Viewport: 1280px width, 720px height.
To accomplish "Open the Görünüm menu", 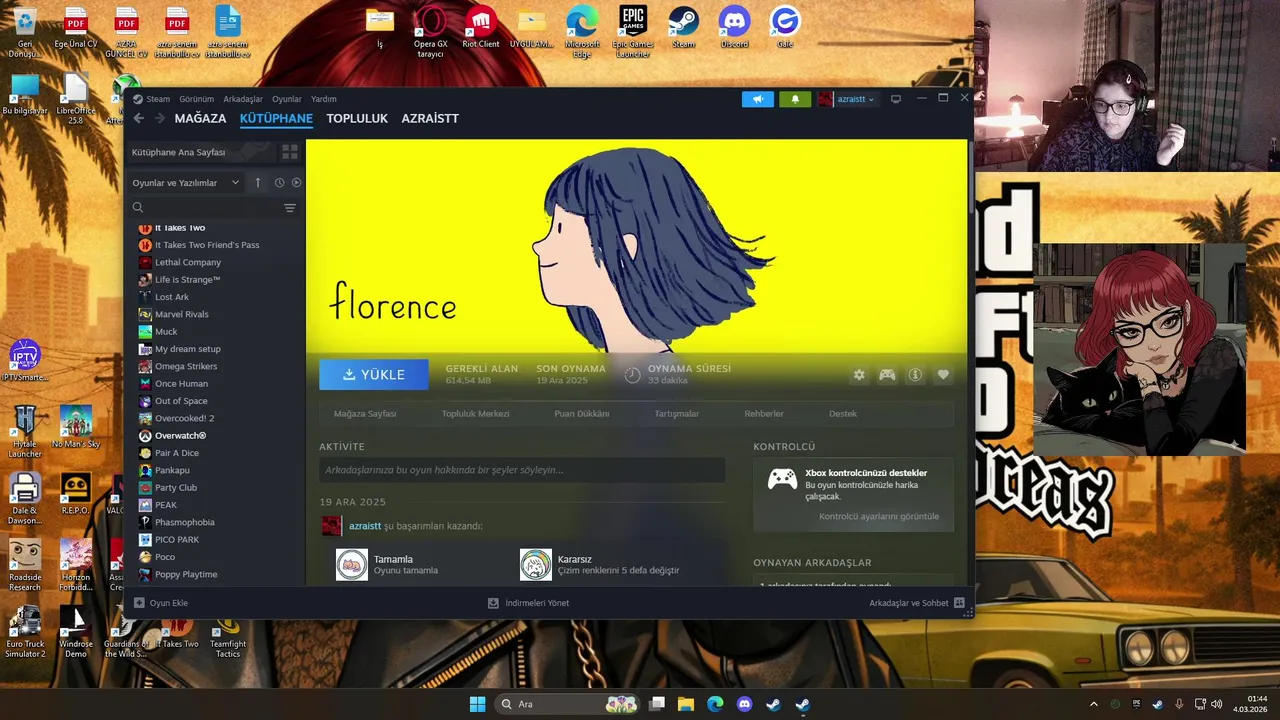I will click(x=197, y=99).
